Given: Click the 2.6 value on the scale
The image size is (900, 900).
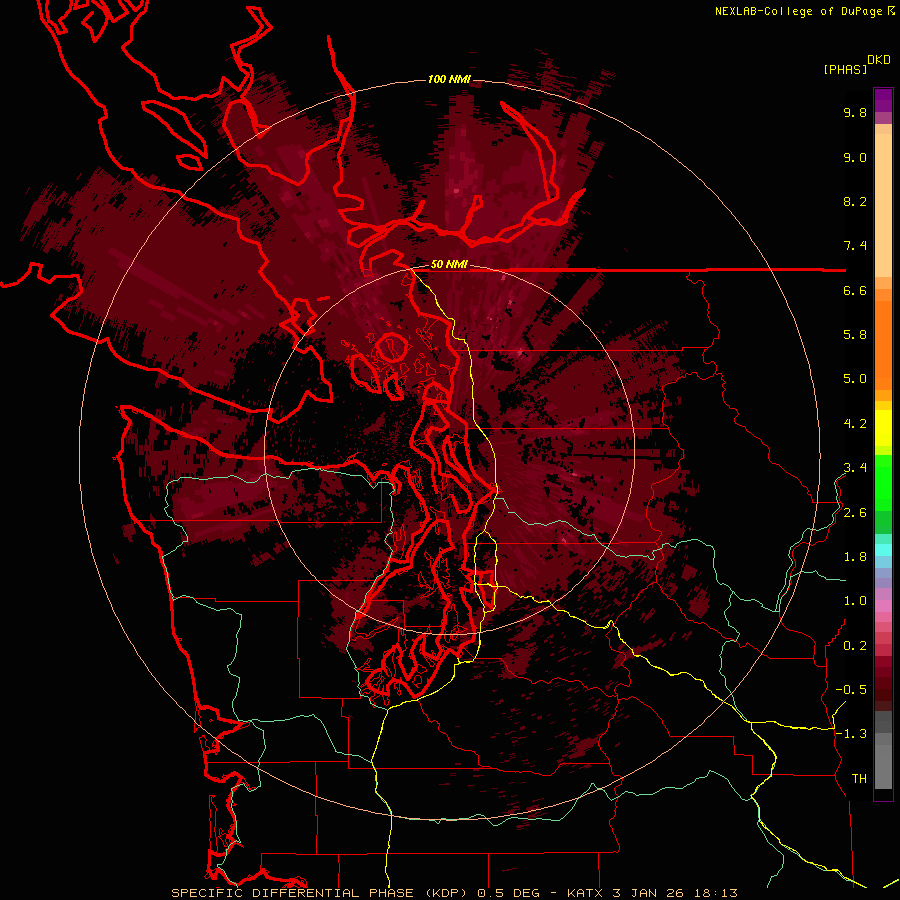Looking at the screenshot, I should (855, 513).
